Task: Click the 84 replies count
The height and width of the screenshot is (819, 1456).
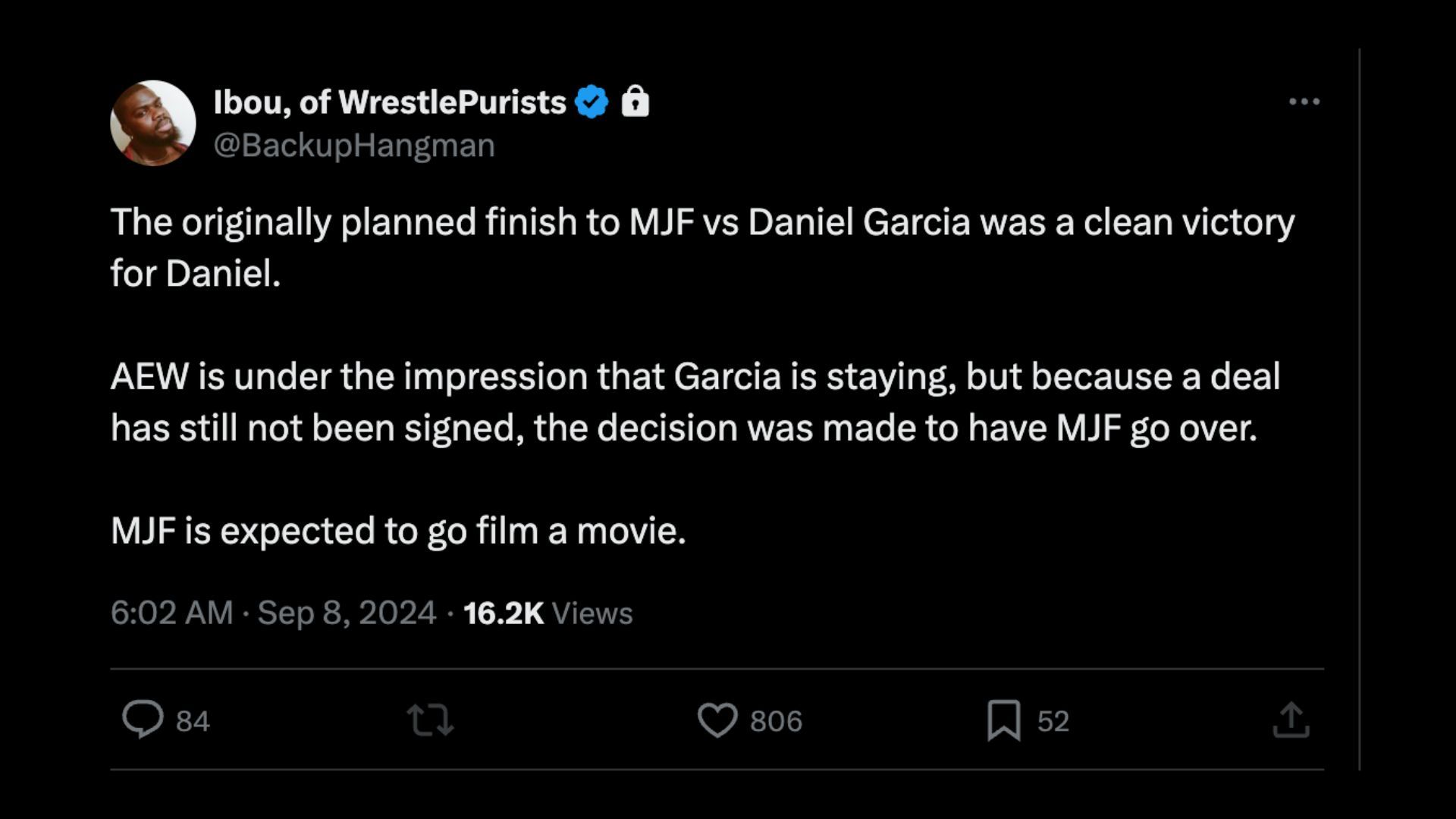Action: pos(193,721)
